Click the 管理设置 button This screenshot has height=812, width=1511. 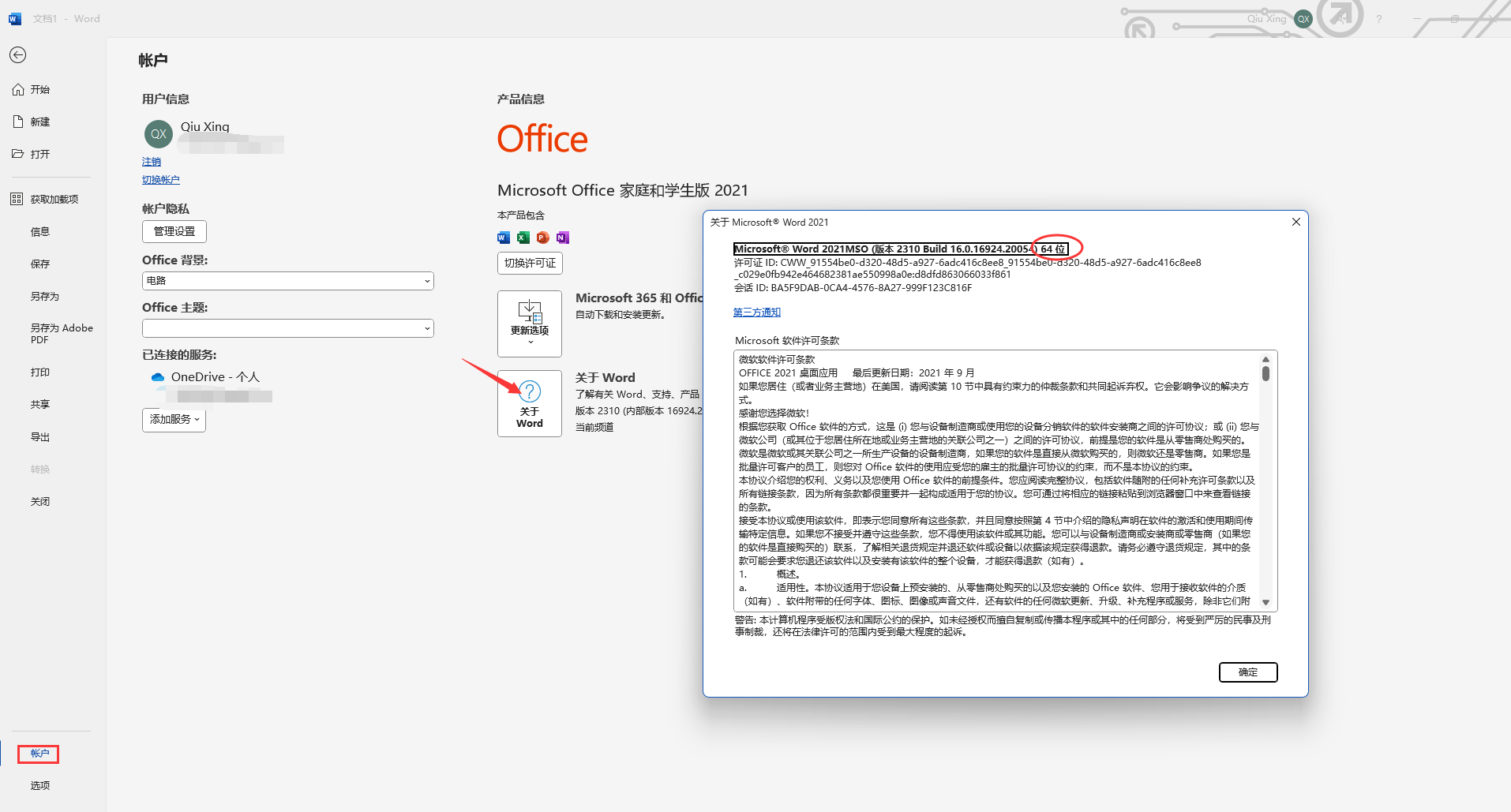click(174, 231)
